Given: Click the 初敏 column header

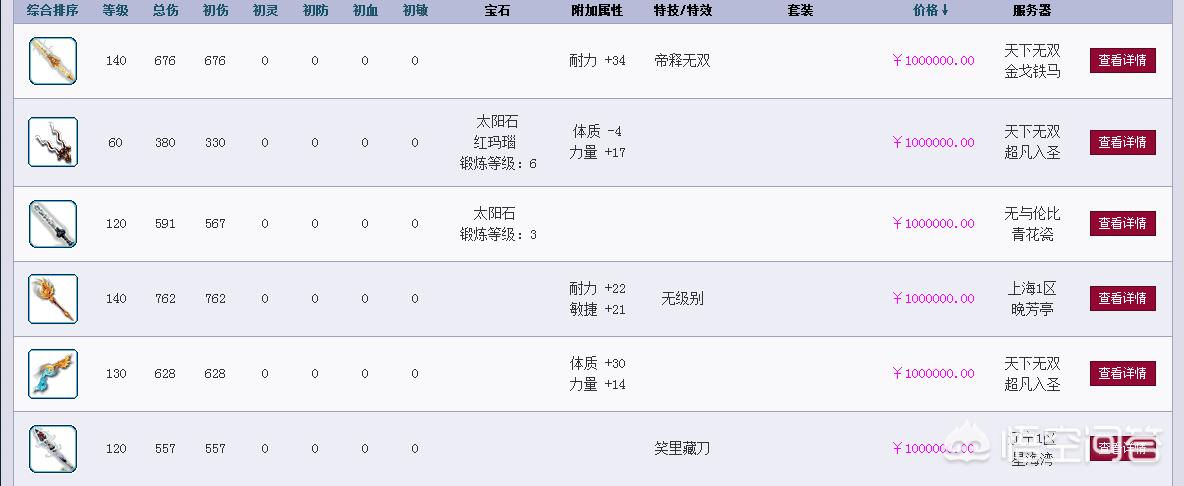Looking at the screenshot, I should click(415, 11).
